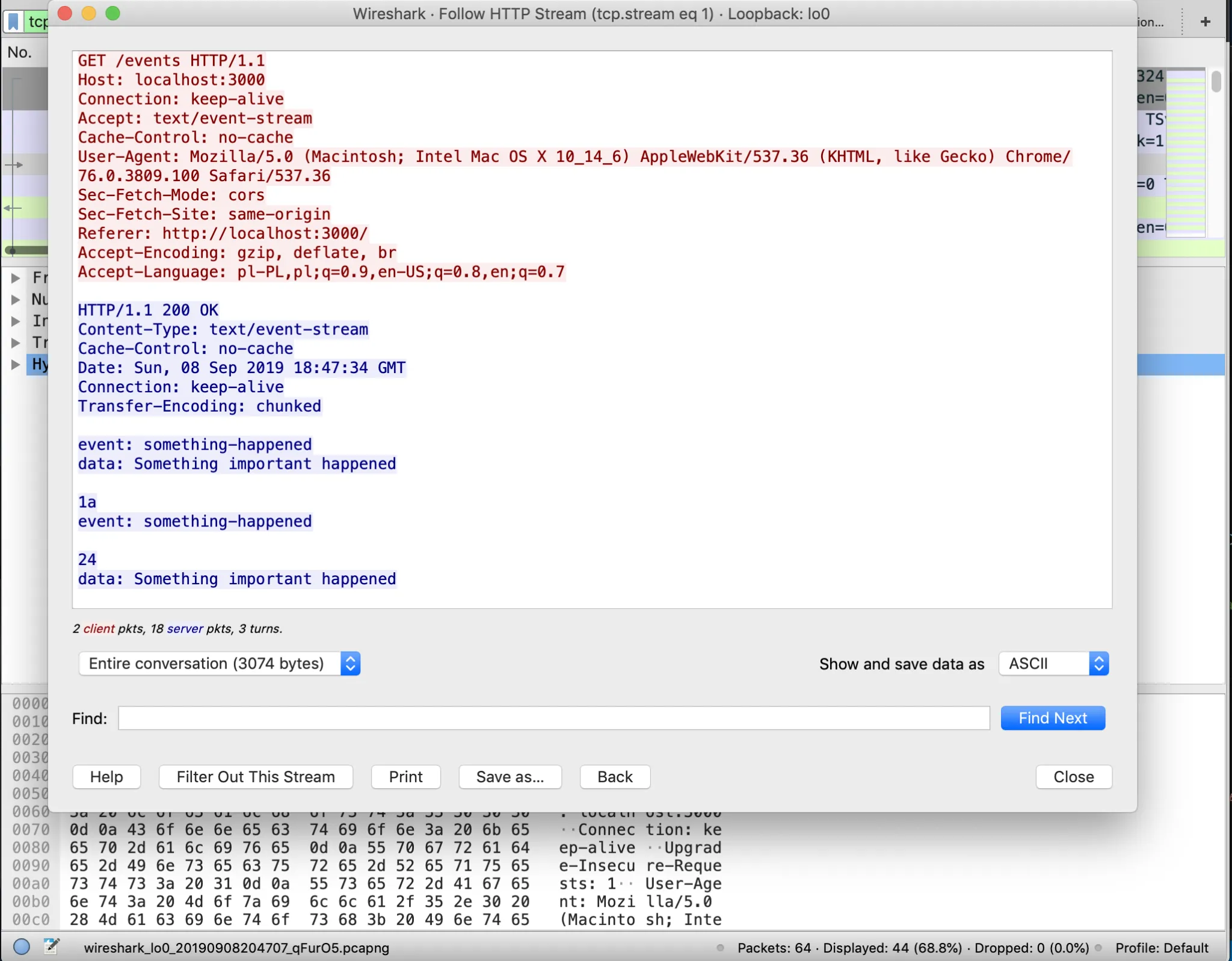Click the filter bookmark icon
Image resolution: width=1232 pixels, height=961 pixels.
pyautogui.click(x=13, y=22)
